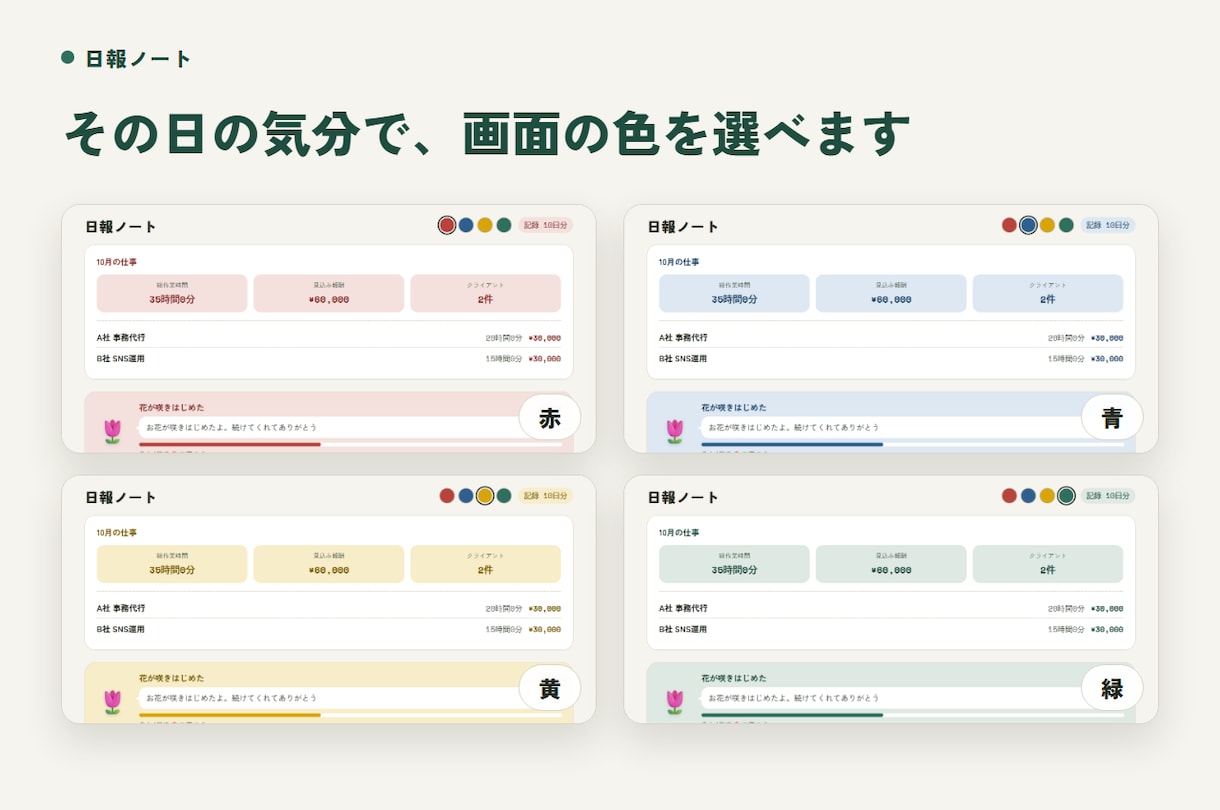
Task: Select the B社 SNS運用 row in the green panel
Action: (x=891, y=629)
